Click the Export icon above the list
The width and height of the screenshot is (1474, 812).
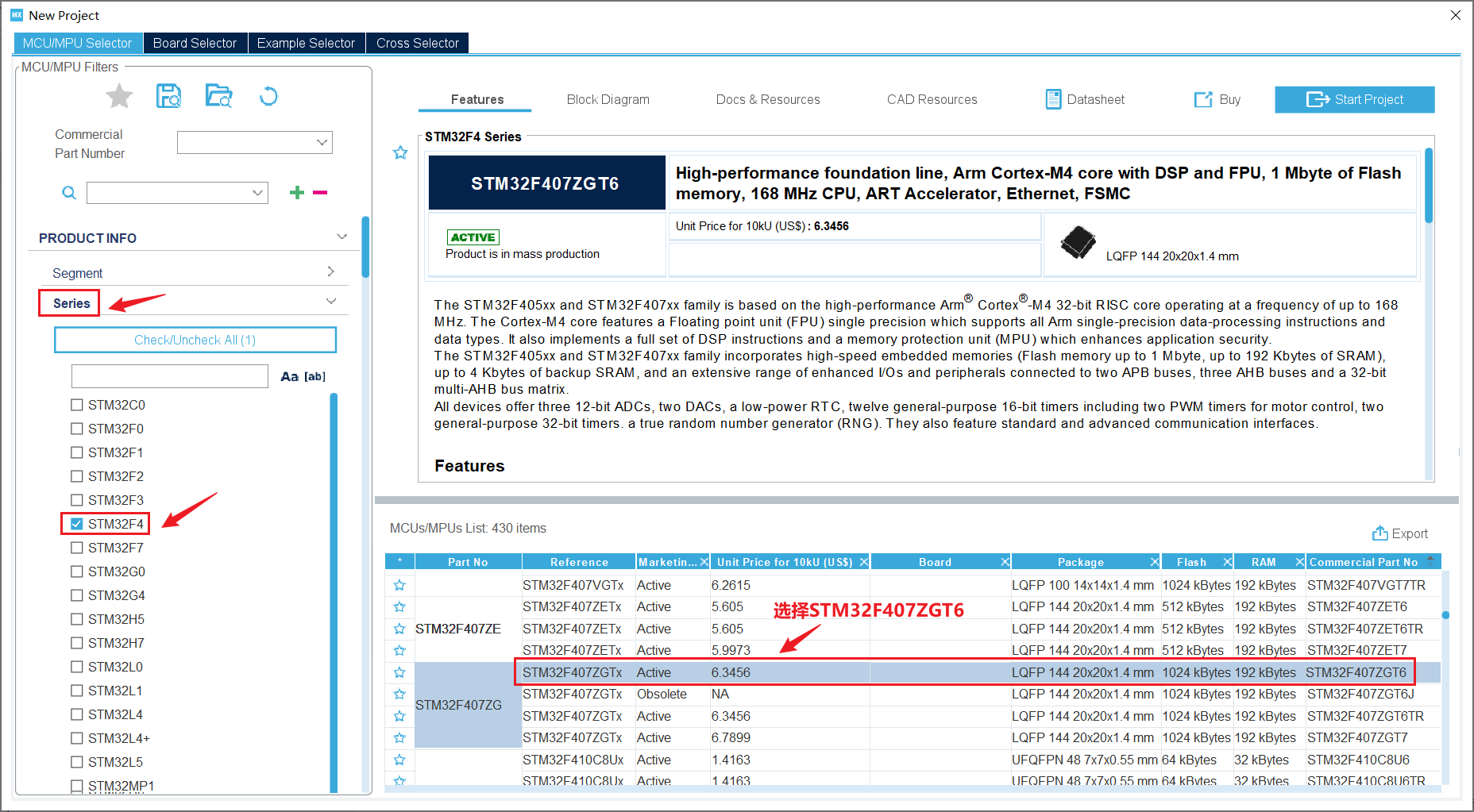1379,533
